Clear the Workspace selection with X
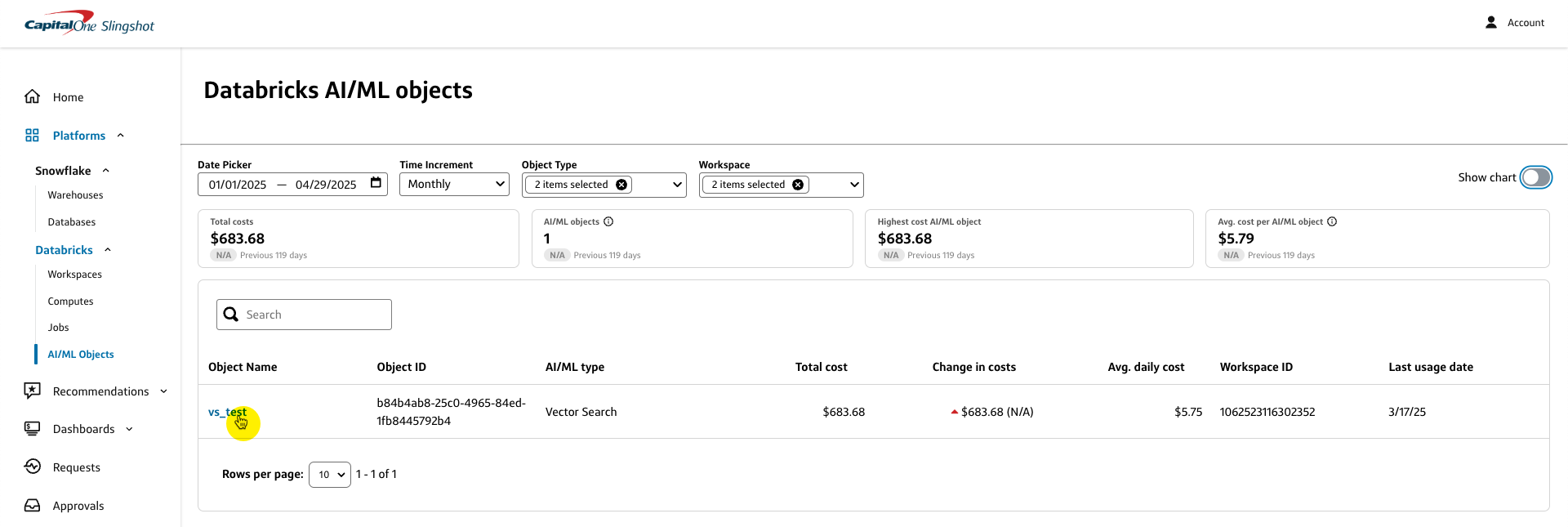Image resolution: width=1568 pixels, height=527 pixels. click(x=798, y=185)
